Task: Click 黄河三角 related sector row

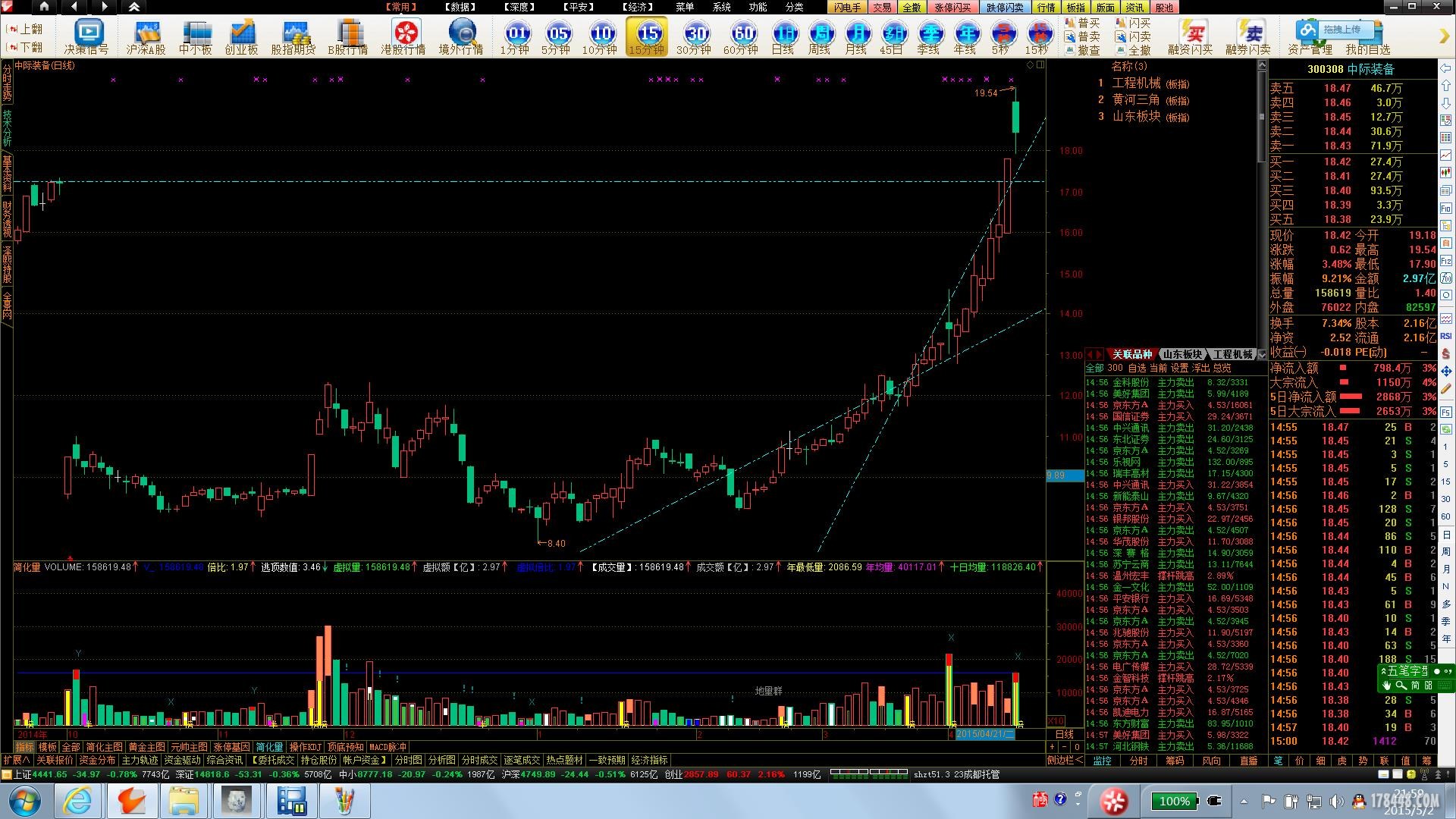Action: (x=1143, y=100)
